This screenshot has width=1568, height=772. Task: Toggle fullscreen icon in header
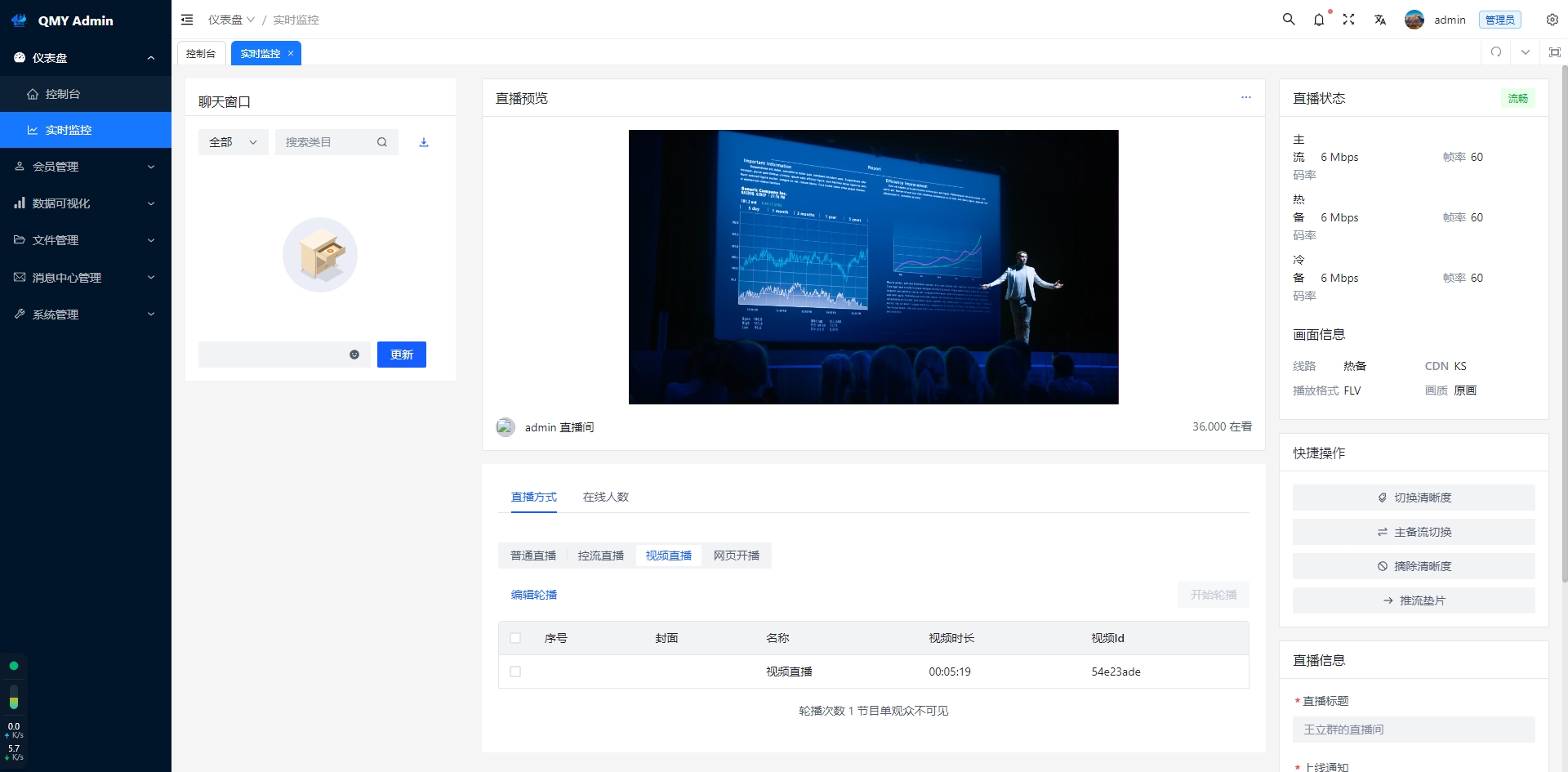point(1349,20)
